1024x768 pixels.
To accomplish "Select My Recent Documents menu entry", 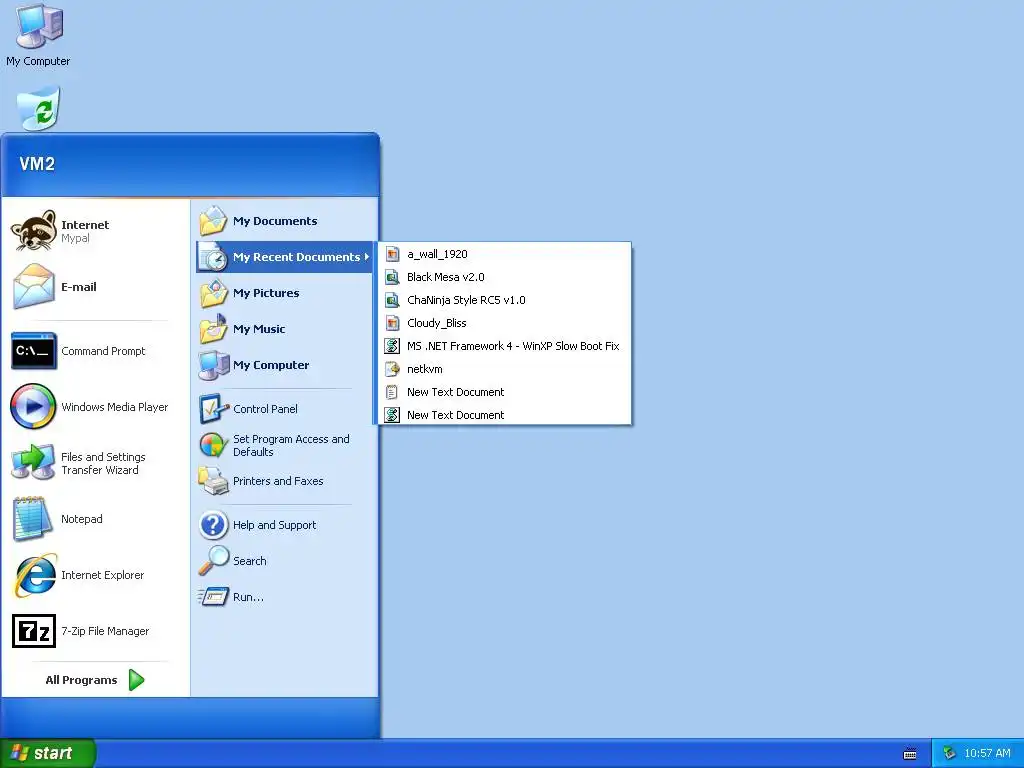I will (284, 257).
